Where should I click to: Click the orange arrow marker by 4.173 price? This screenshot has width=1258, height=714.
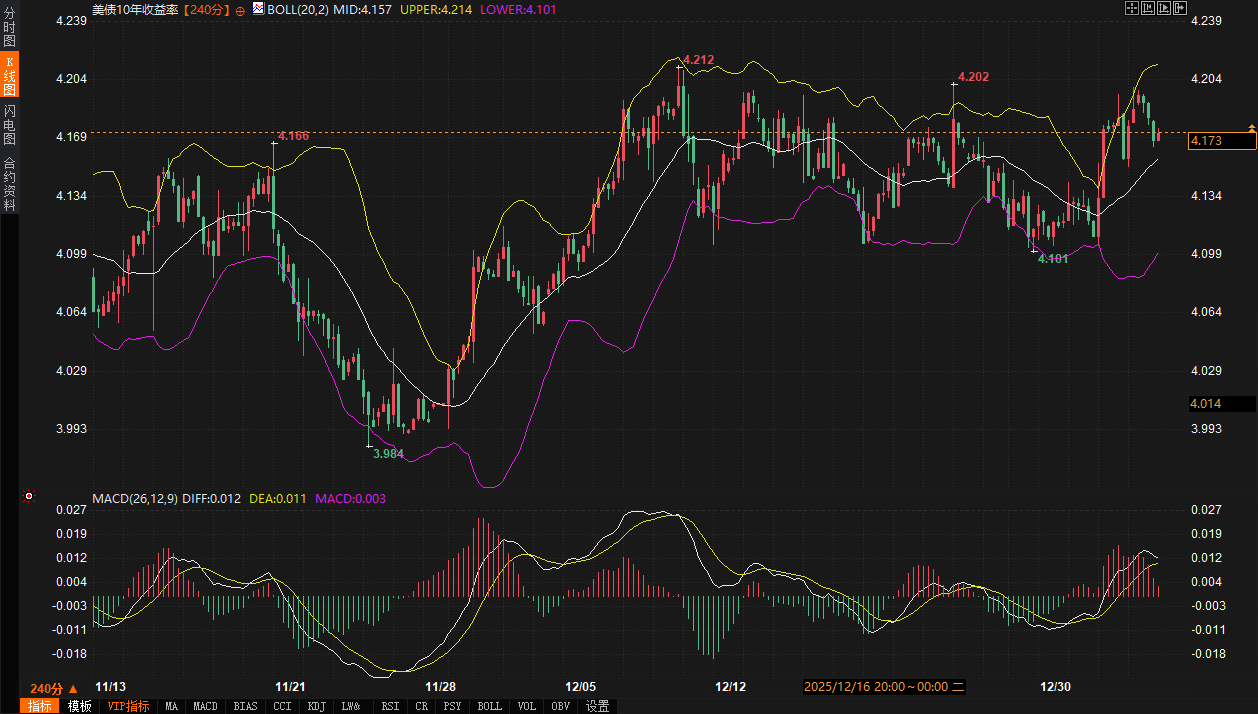[1251, 128]
